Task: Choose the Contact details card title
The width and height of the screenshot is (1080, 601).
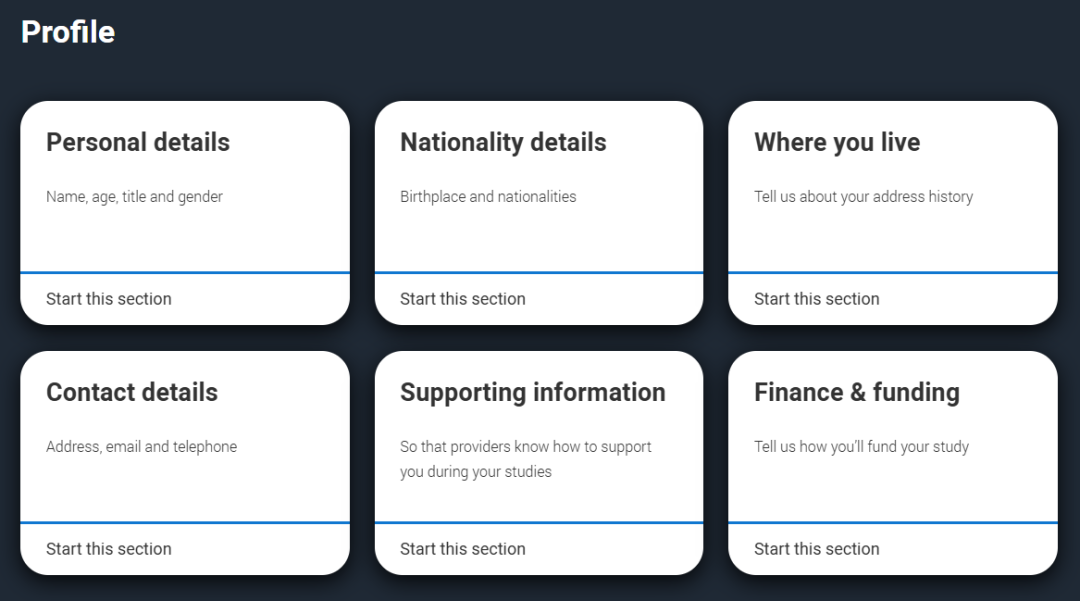Action: click(132, 392)
